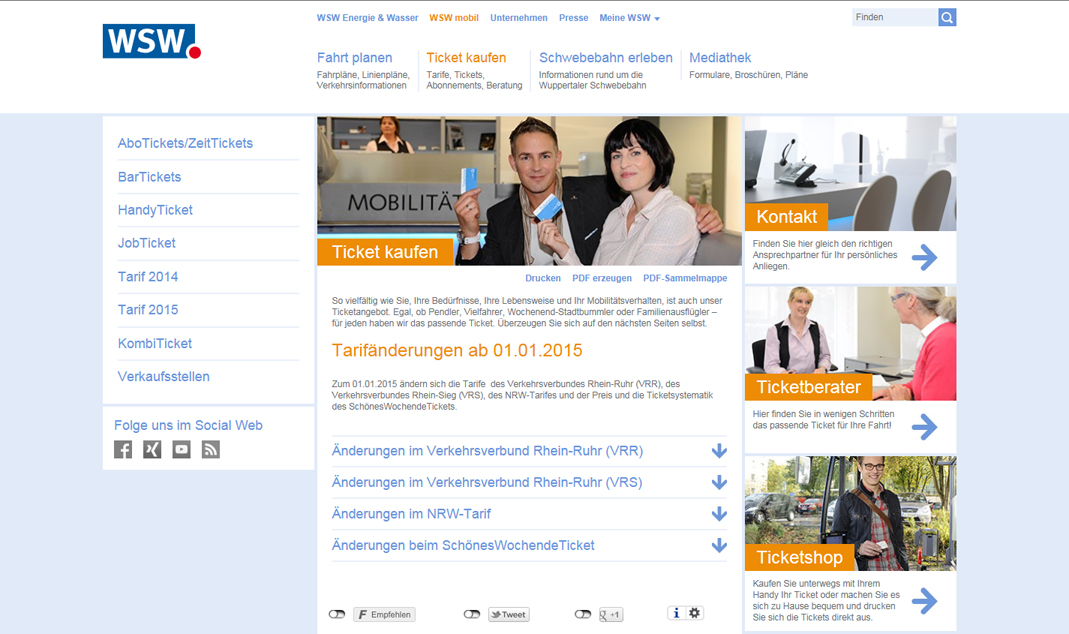
Task: Click the Facebook Empfehlen button
Action: click(385, 614)
